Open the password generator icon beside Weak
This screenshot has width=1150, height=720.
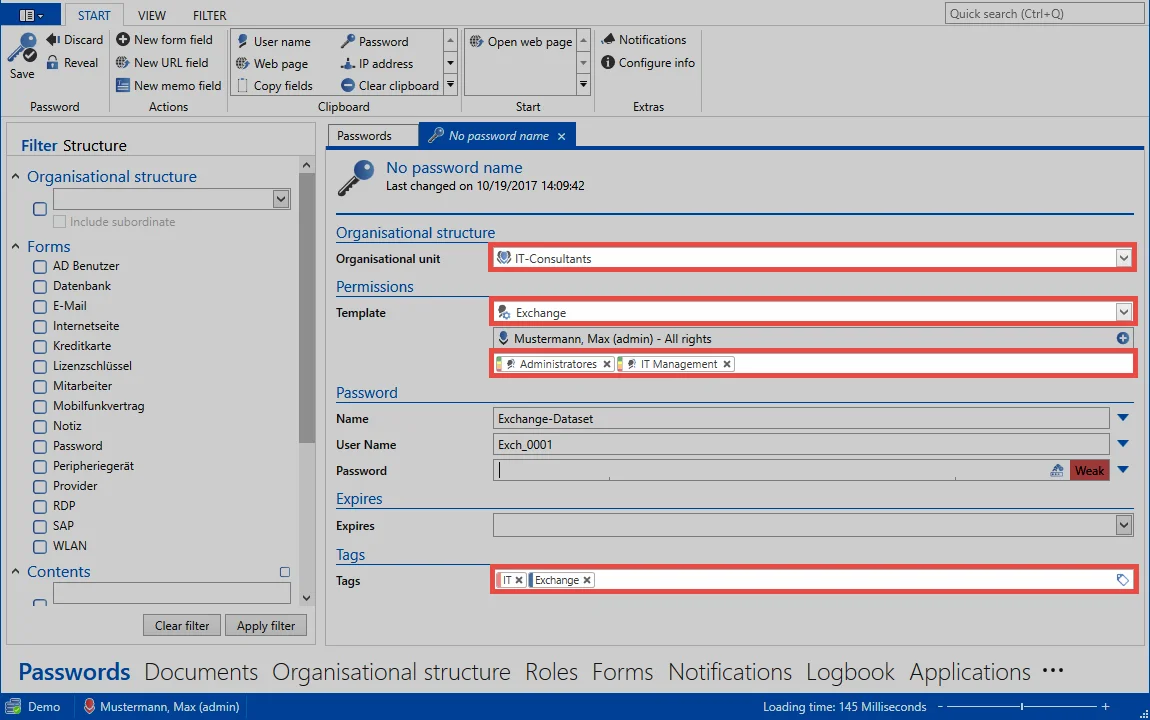tap(1057, 471)
